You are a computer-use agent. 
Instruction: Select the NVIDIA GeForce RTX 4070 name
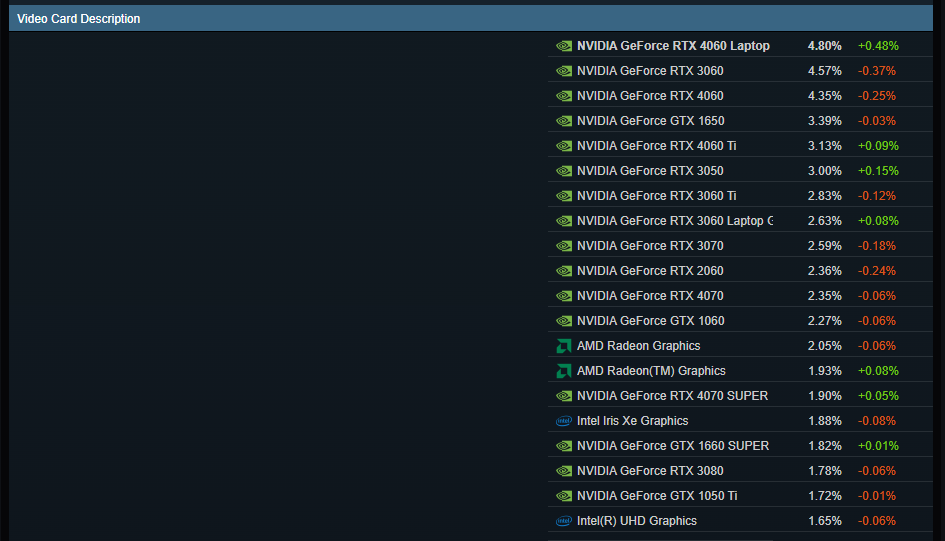coord(650,296)
